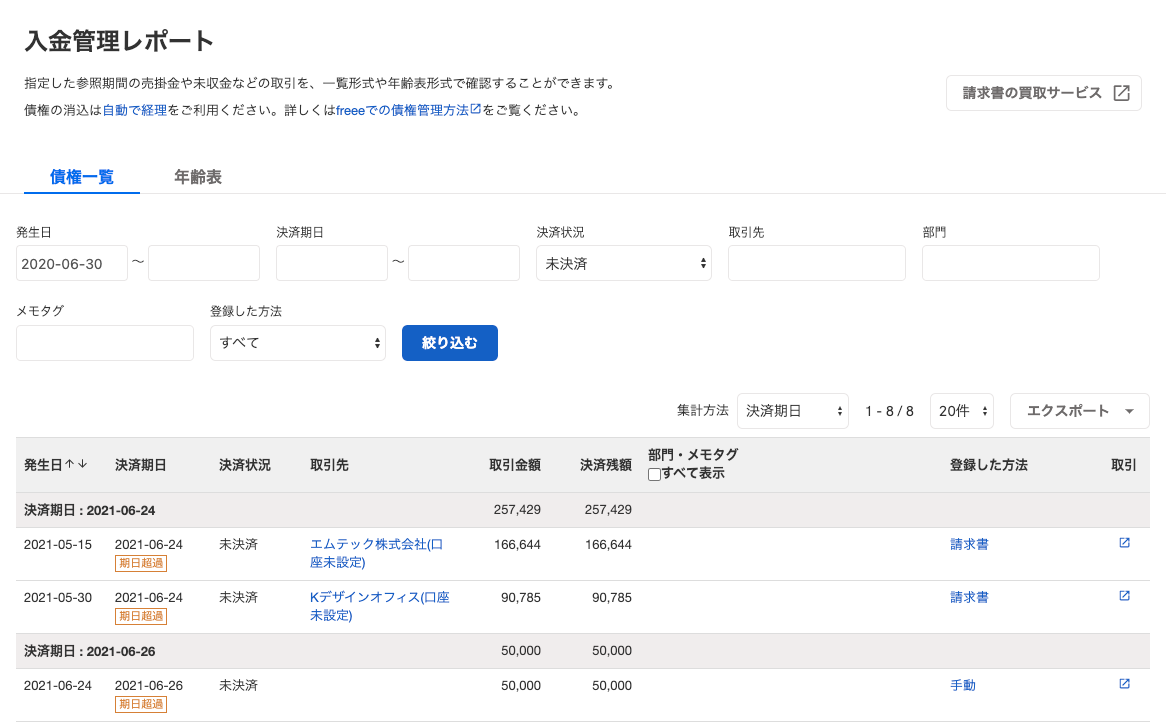Sort by 発生日 arrows in header
Screen dimensions: 1166x722
76,464
